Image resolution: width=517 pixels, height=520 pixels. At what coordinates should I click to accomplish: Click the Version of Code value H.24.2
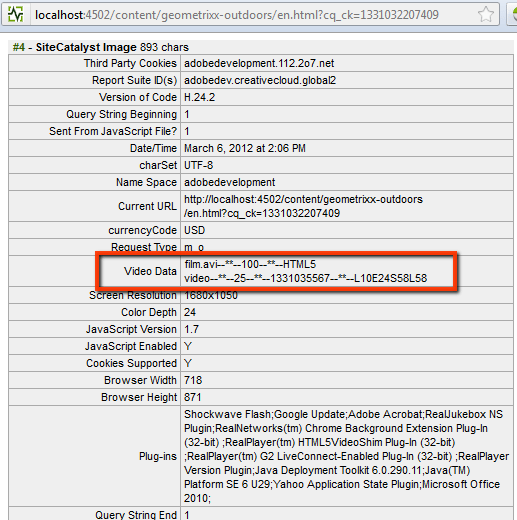click(x=199, y=97)
